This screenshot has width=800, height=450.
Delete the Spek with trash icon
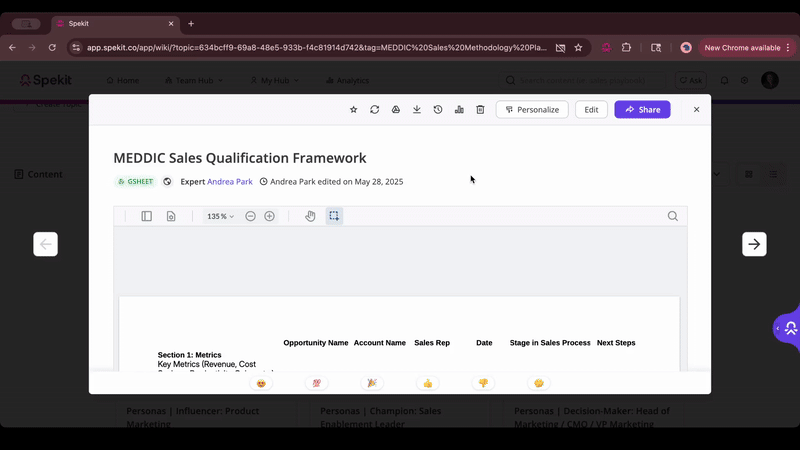tap(480, 110)
